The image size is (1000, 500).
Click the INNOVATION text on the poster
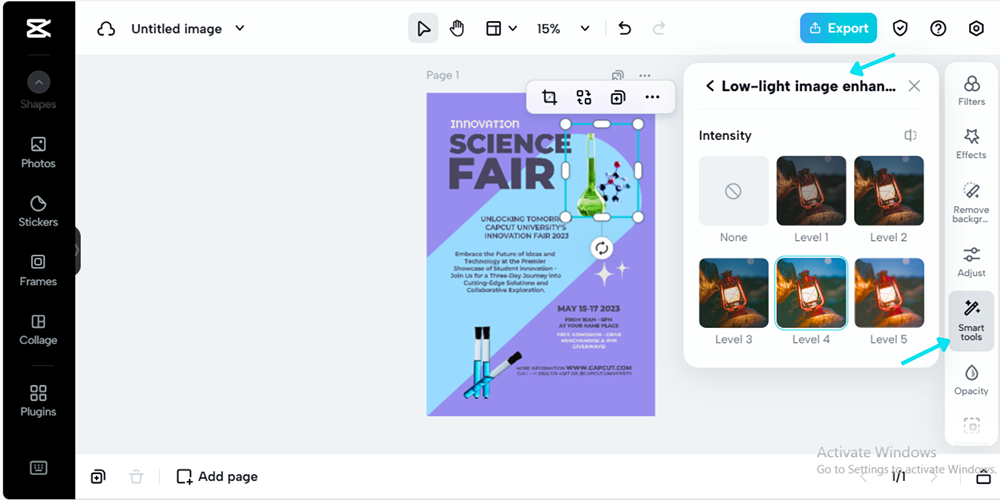point(485,124)
